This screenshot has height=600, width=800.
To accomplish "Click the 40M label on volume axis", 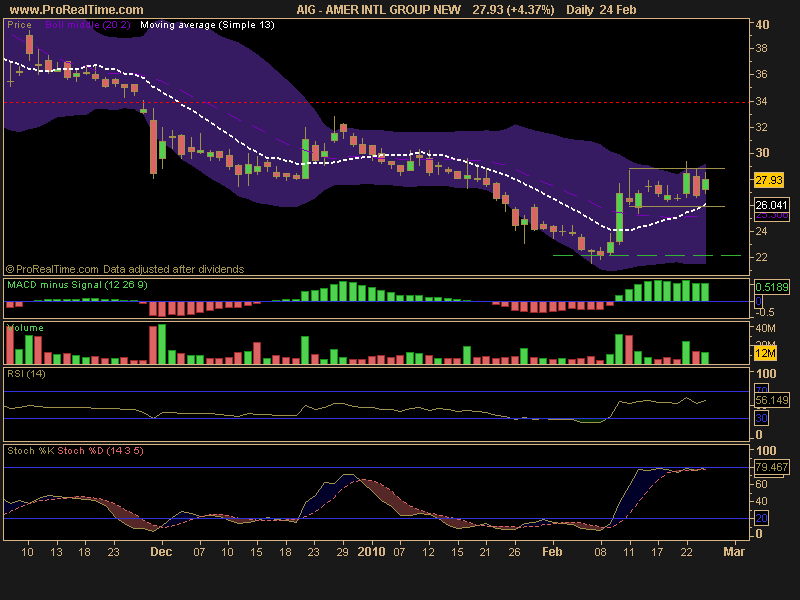I will pos(765,328).
